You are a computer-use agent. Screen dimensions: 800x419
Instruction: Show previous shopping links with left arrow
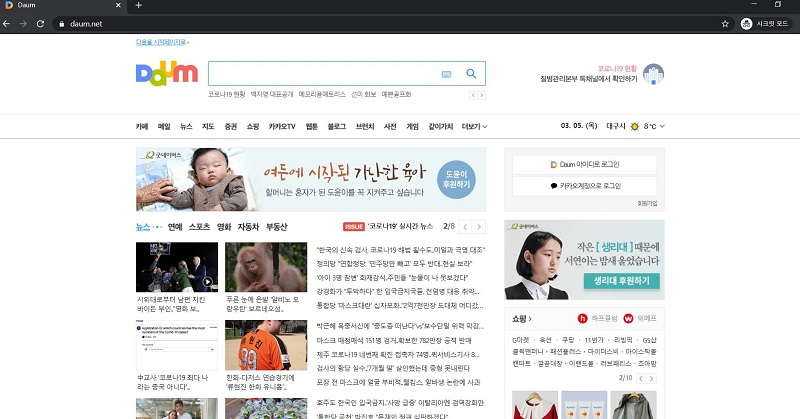coord(641,379)
